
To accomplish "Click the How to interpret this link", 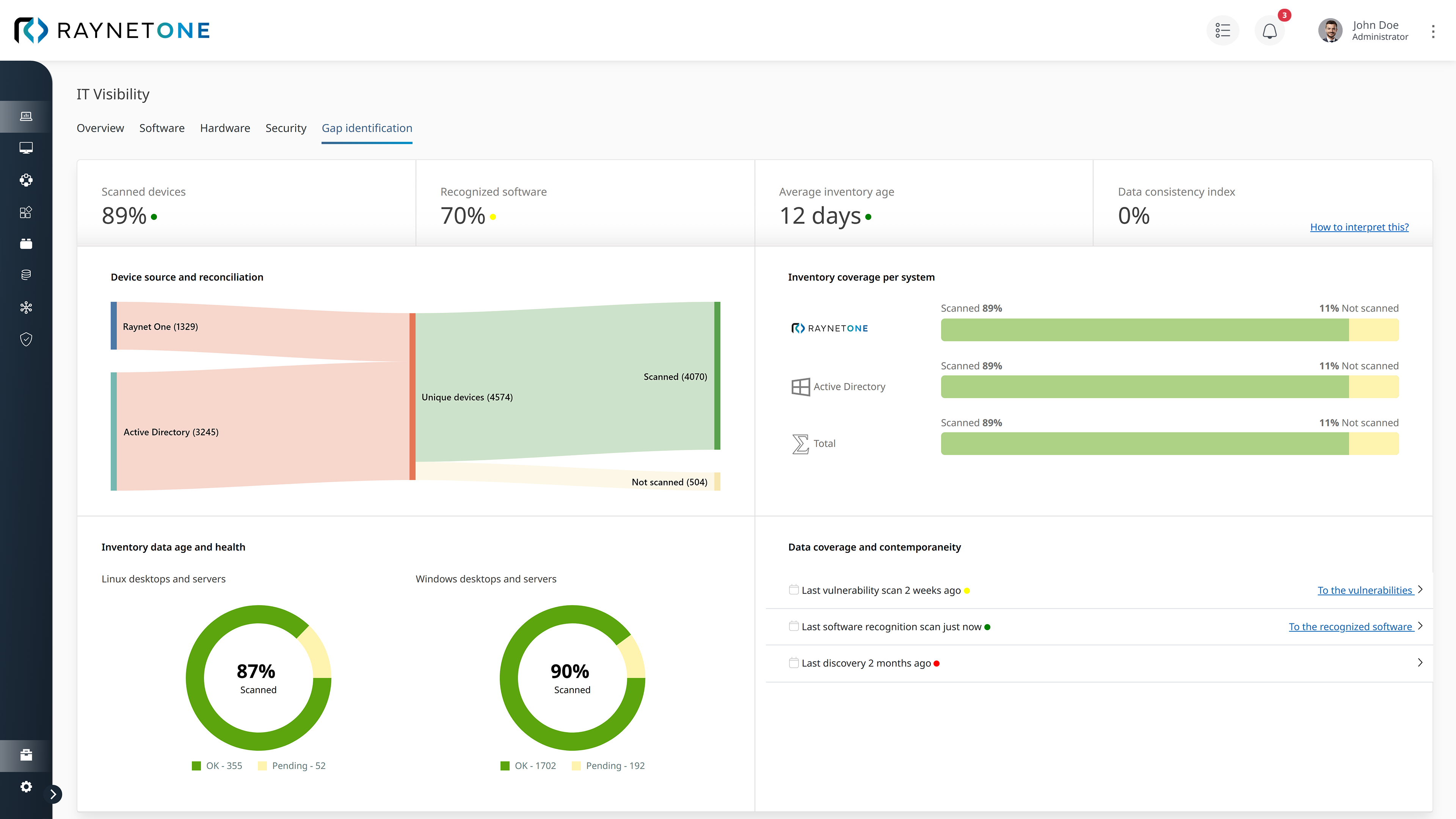I will tap(1359, 227).
